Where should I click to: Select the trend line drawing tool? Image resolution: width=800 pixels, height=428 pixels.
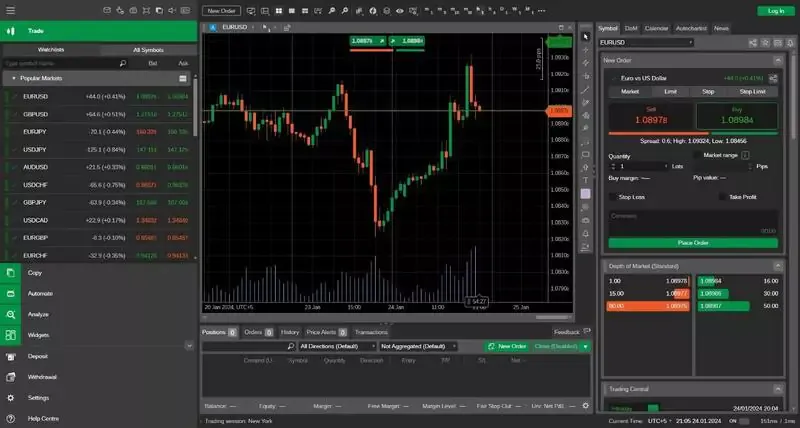point(586,90)
